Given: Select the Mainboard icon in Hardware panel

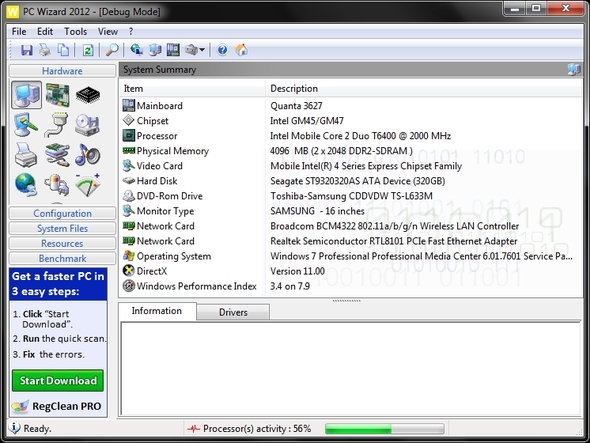Looking at the screenshot, I should [57, 95].
